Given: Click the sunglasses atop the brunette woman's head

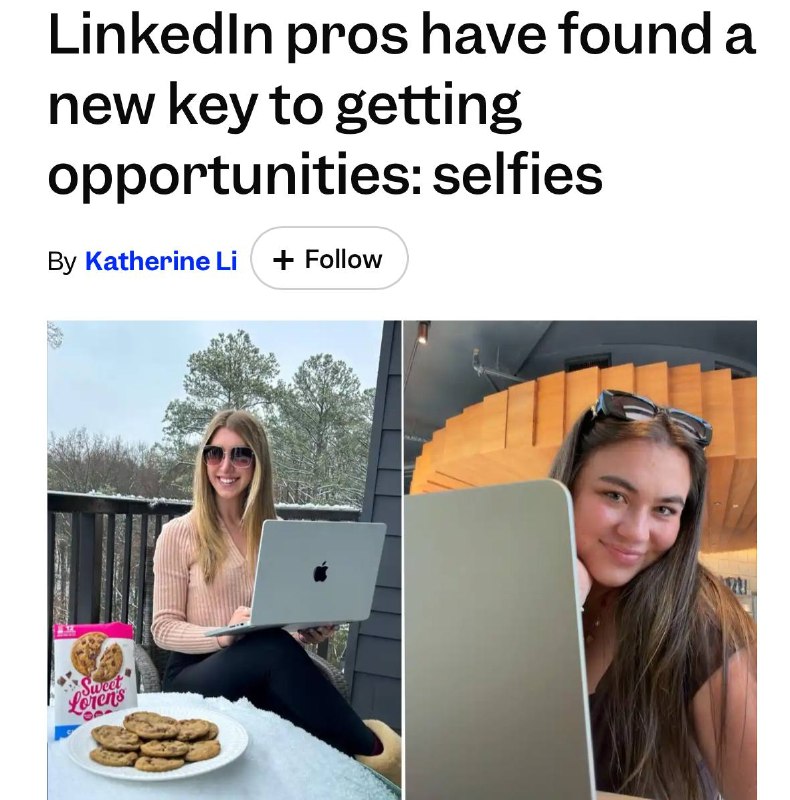Looking at the screenshot, I should click(653, 415).
